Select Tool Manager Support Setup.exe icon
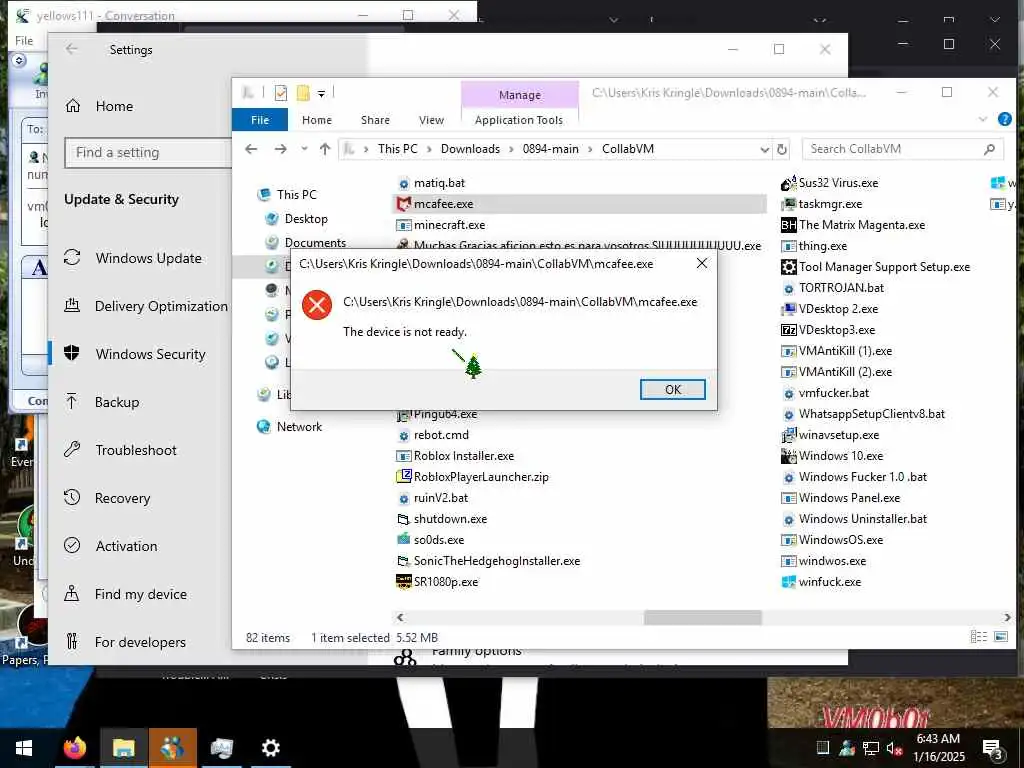Viewport: 1024px width, 768px height. pyautogui.click(x=789, y=266)
